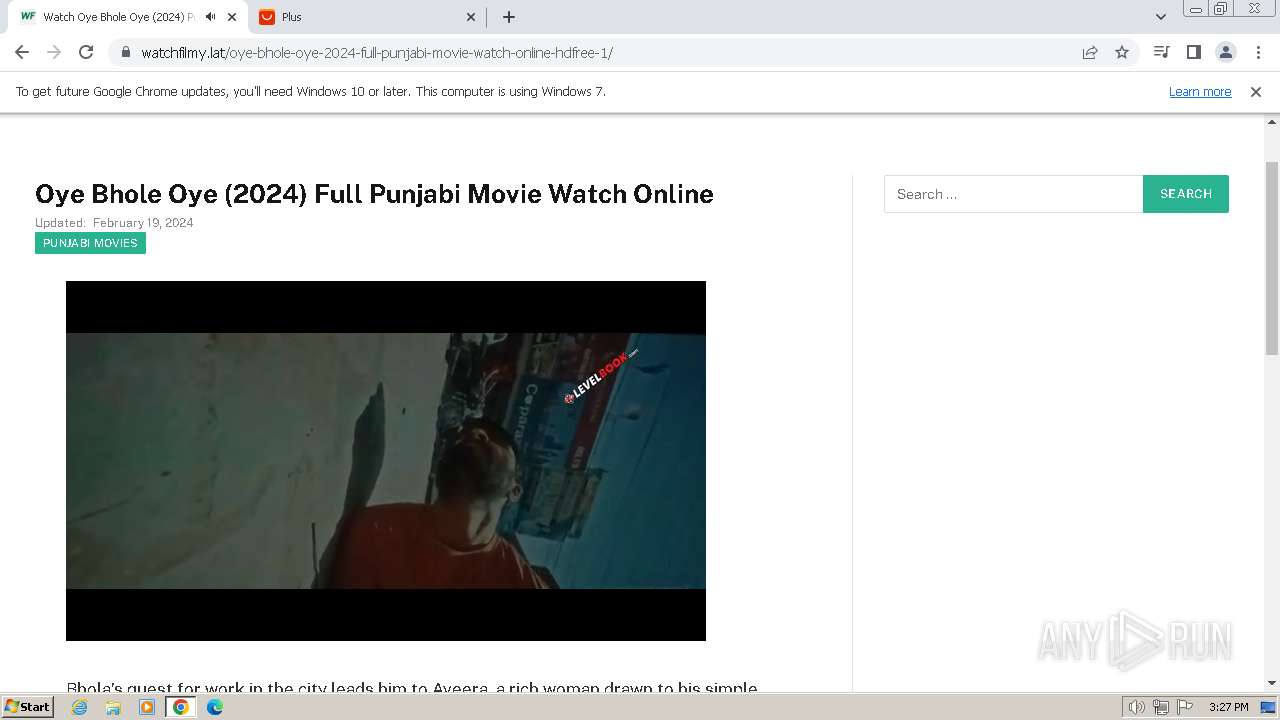Reload the current page
Viewport: 1280px width, 720px height.
coord(86,52)
